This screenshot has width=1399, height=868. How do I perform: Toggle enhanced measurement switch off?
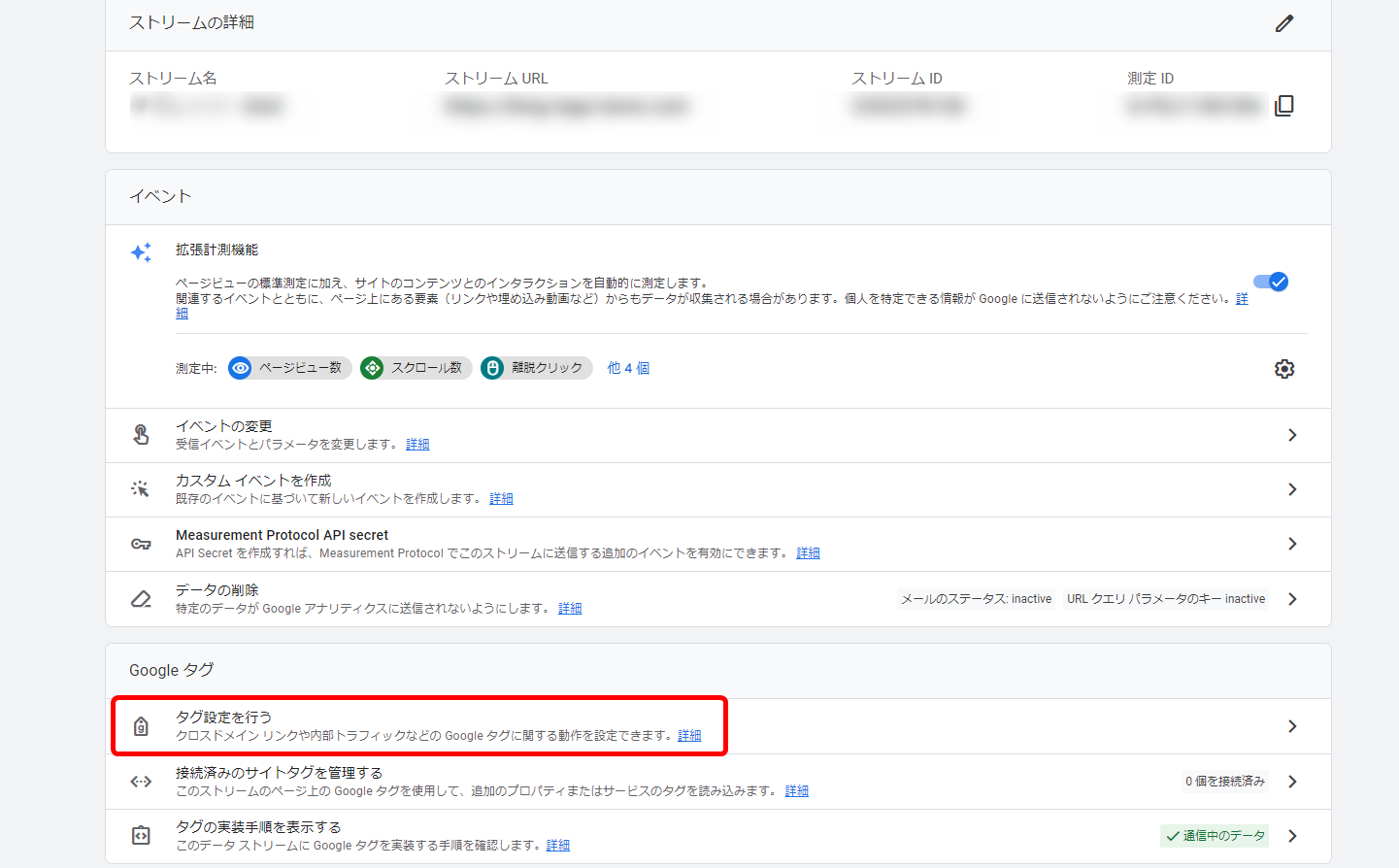pyautogui.click(x=1271, y=282)
